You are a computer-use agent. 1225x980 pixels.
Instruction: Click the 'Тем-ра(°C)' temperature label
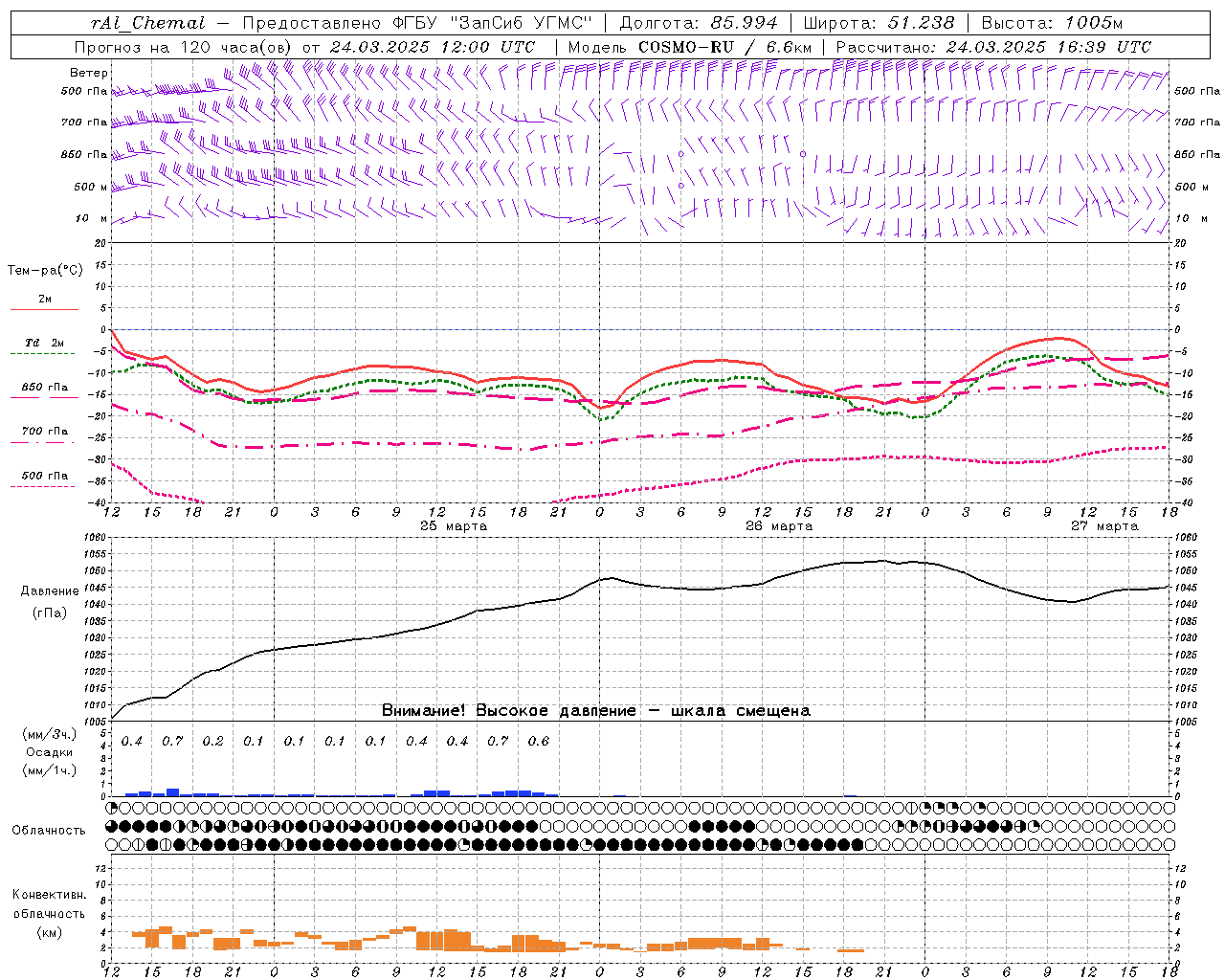point(45,271)
